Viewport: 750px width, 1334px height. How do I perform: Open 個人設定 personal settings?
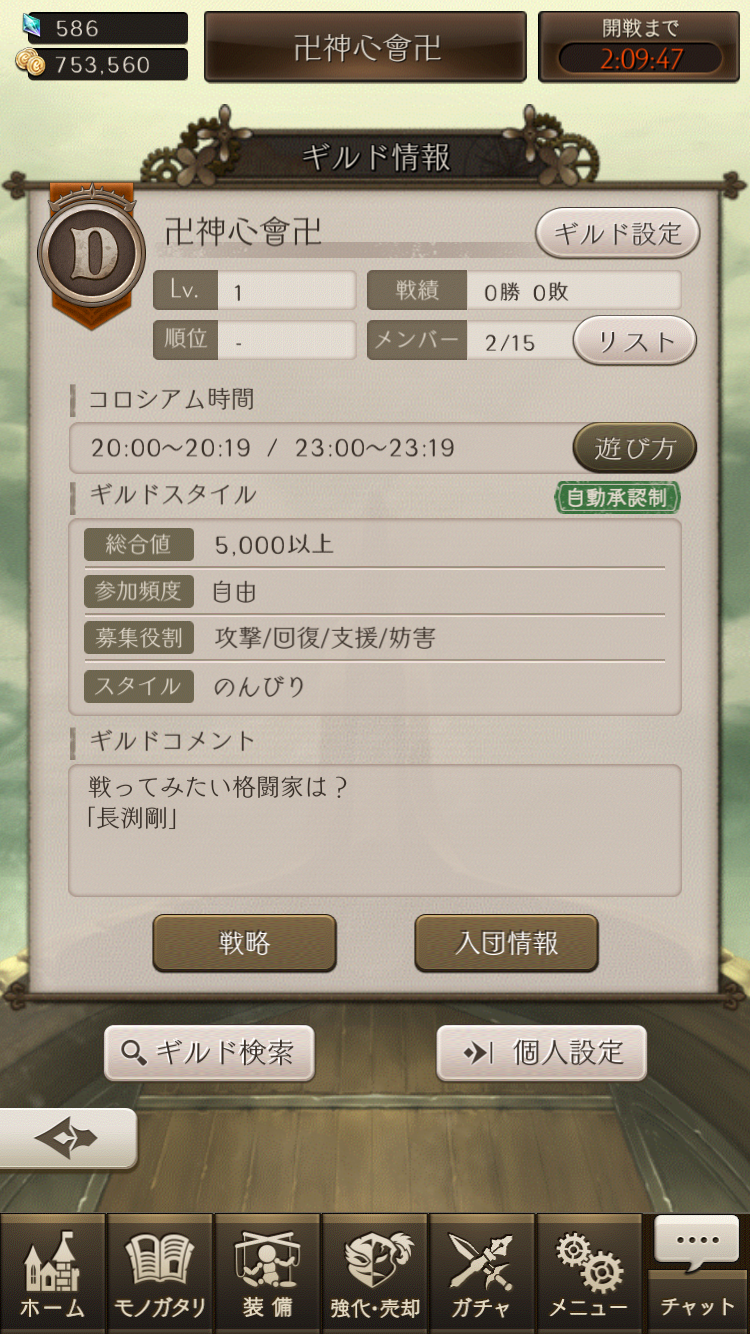[542, 1053]
